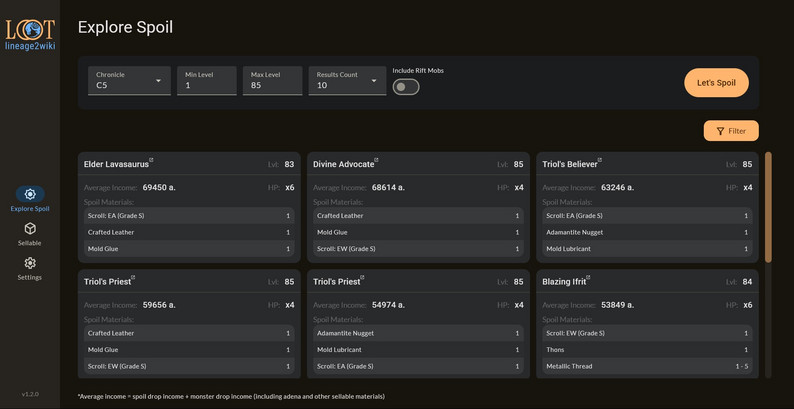Image resolution: width=794 pixels, height=409 pixels.
Task: Click the results list vertical scrollbar
Action: click(768, 207)
